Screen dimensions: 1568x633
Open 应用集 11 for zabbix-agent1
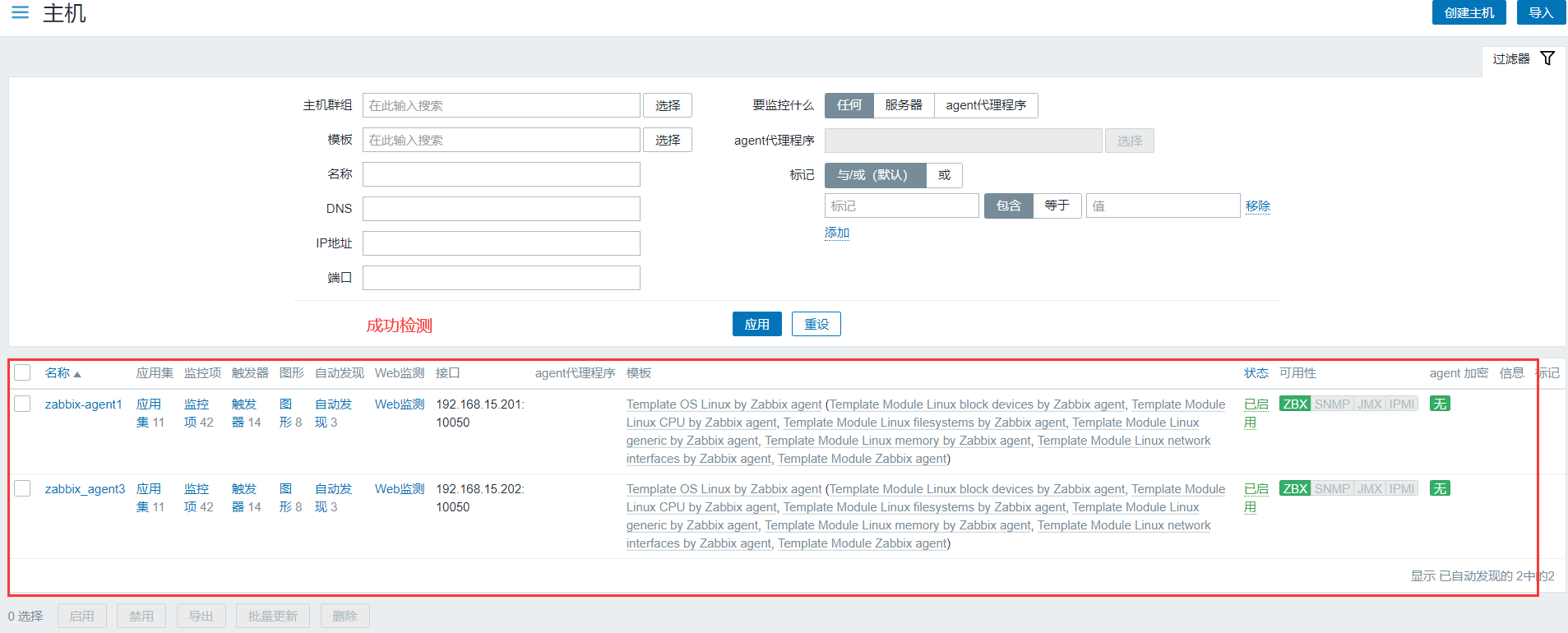click(x=149, y=414)
